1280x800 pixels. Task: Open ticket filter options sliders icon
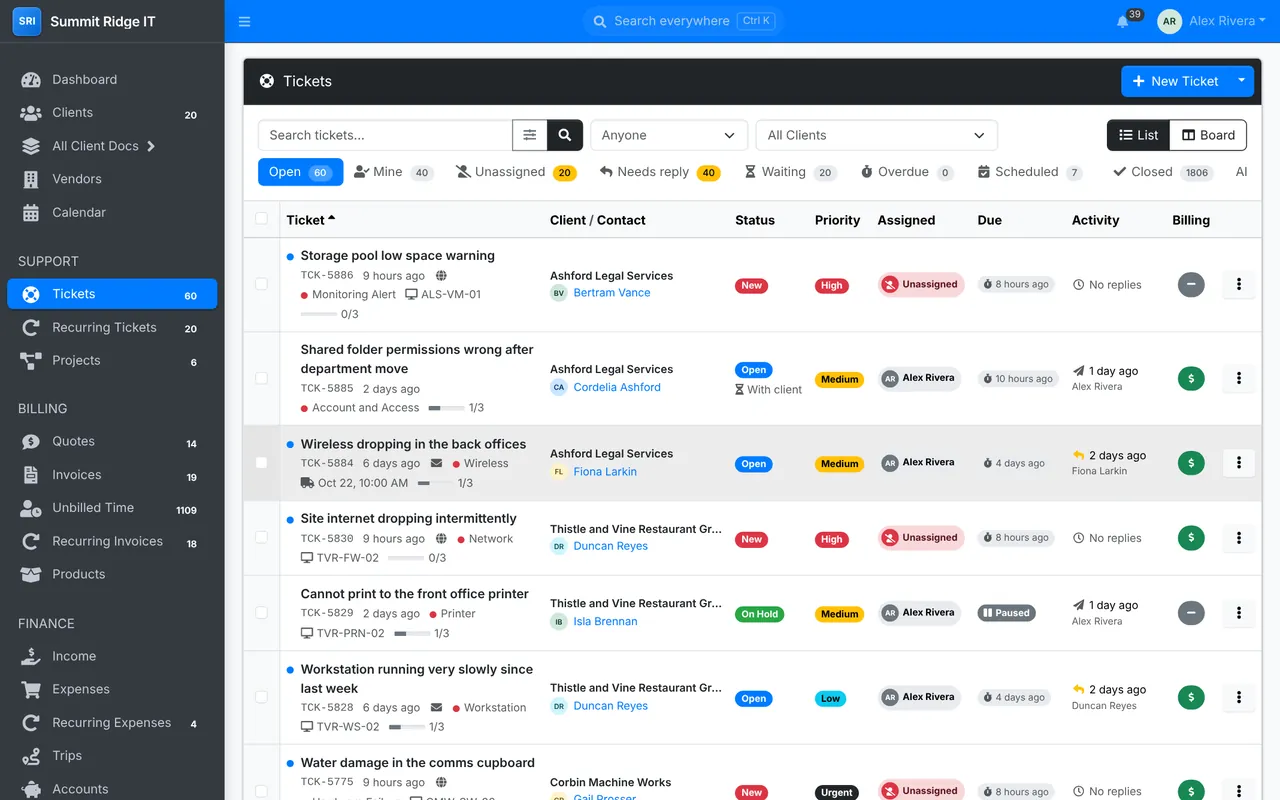530,135
